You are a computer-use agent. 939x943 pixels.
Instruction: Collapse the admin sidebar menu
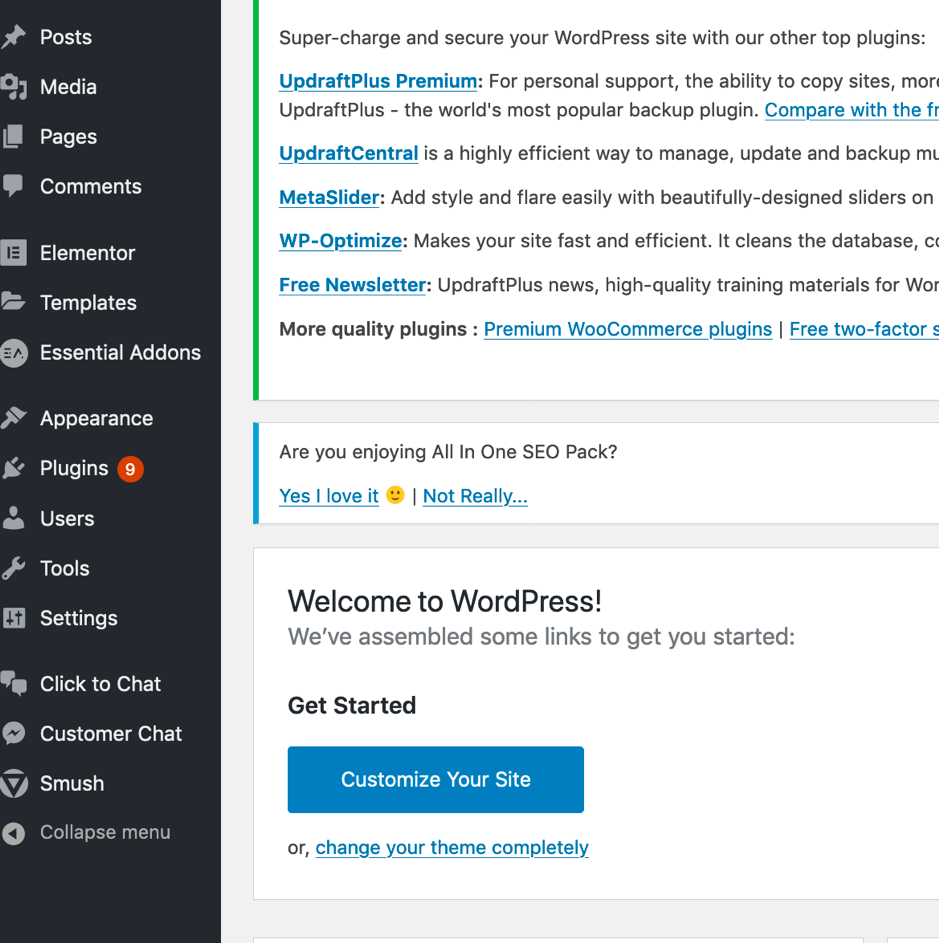point(86,832)
